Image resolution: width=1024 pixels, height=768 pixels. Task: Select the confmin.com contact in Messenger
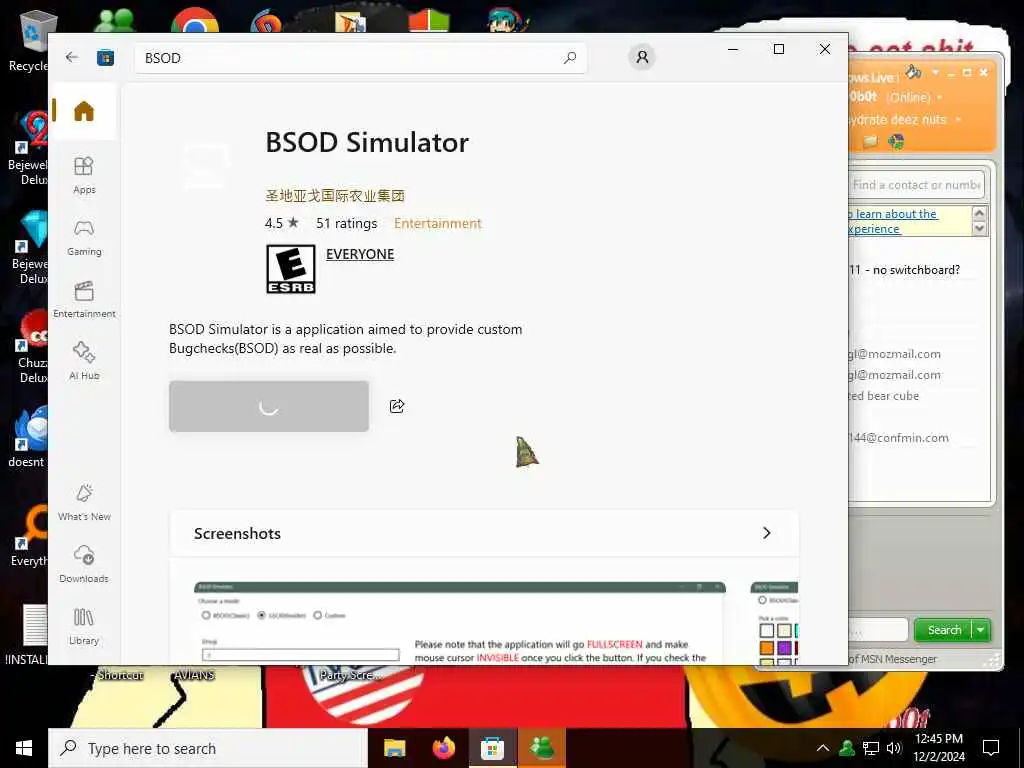(x=899, y=438)
